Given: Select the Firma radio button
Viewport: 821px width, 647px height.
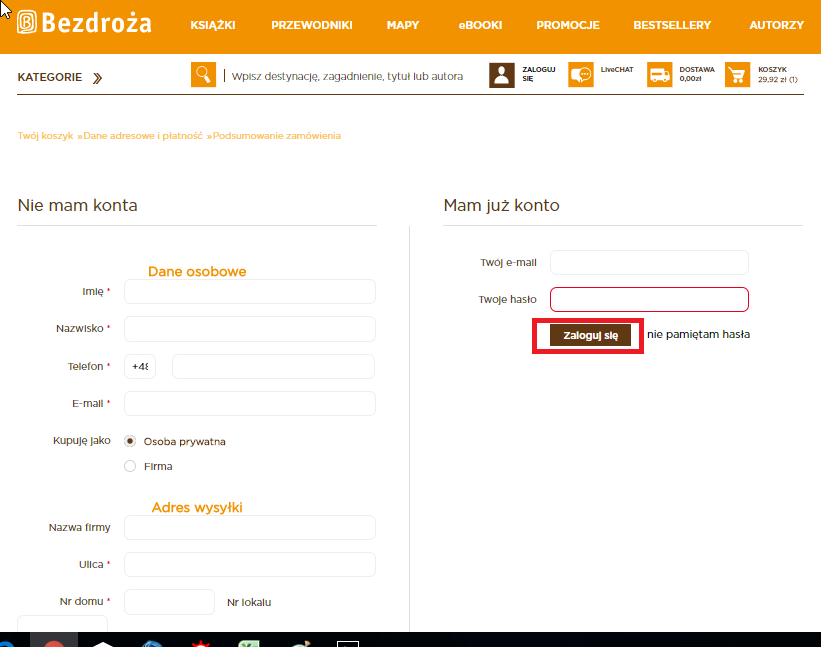Looking at the screenshot, I should click(x=130, y=466).
